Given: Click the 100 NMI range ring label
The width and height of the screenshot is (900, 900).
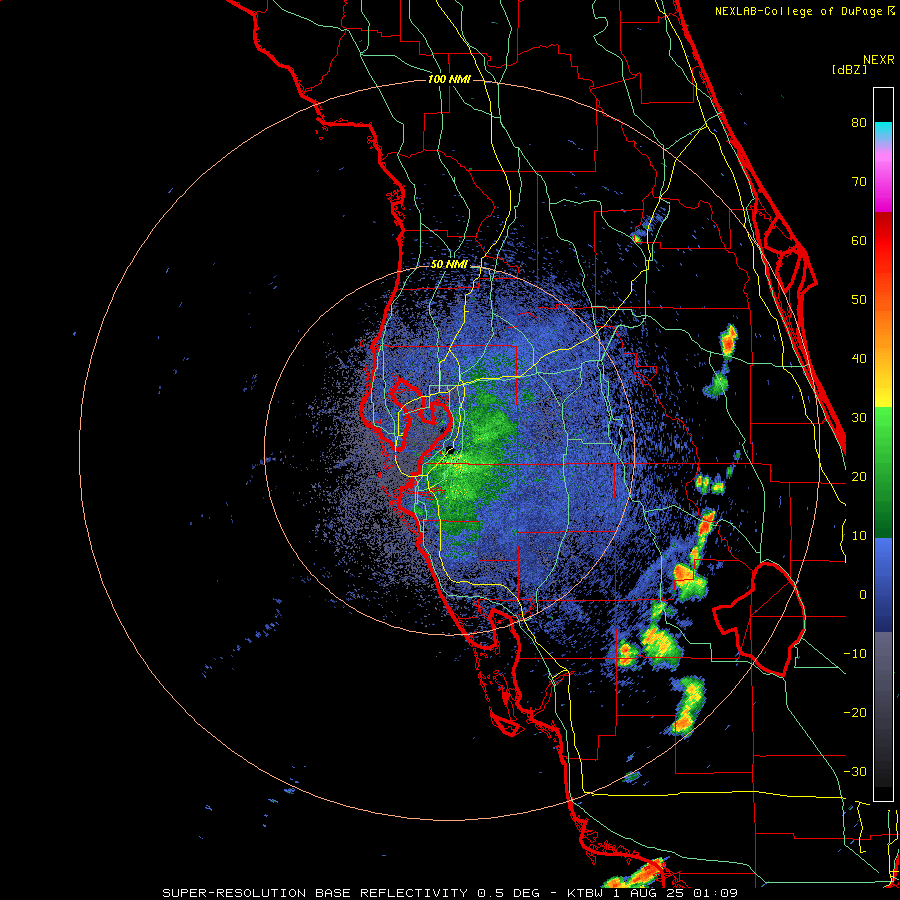Looking at the screenshot, I should (449, 79).
